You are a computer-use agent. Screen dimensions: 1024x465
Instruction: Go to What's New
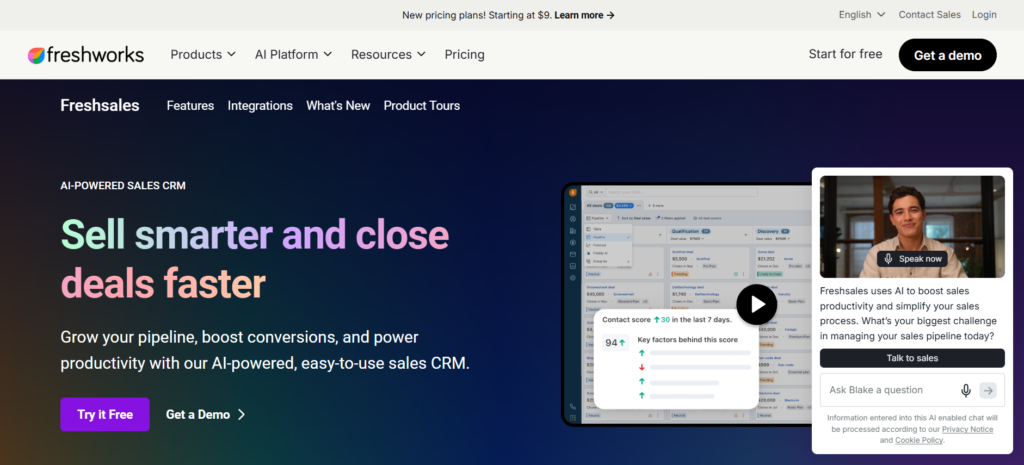338,105
